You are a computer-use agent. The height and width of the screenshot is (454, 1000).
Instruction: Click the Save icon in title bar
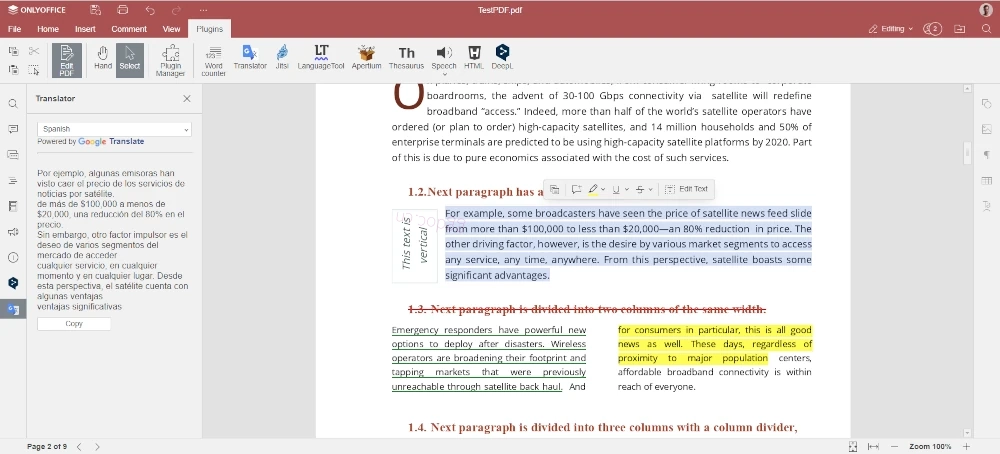(96, 10)
